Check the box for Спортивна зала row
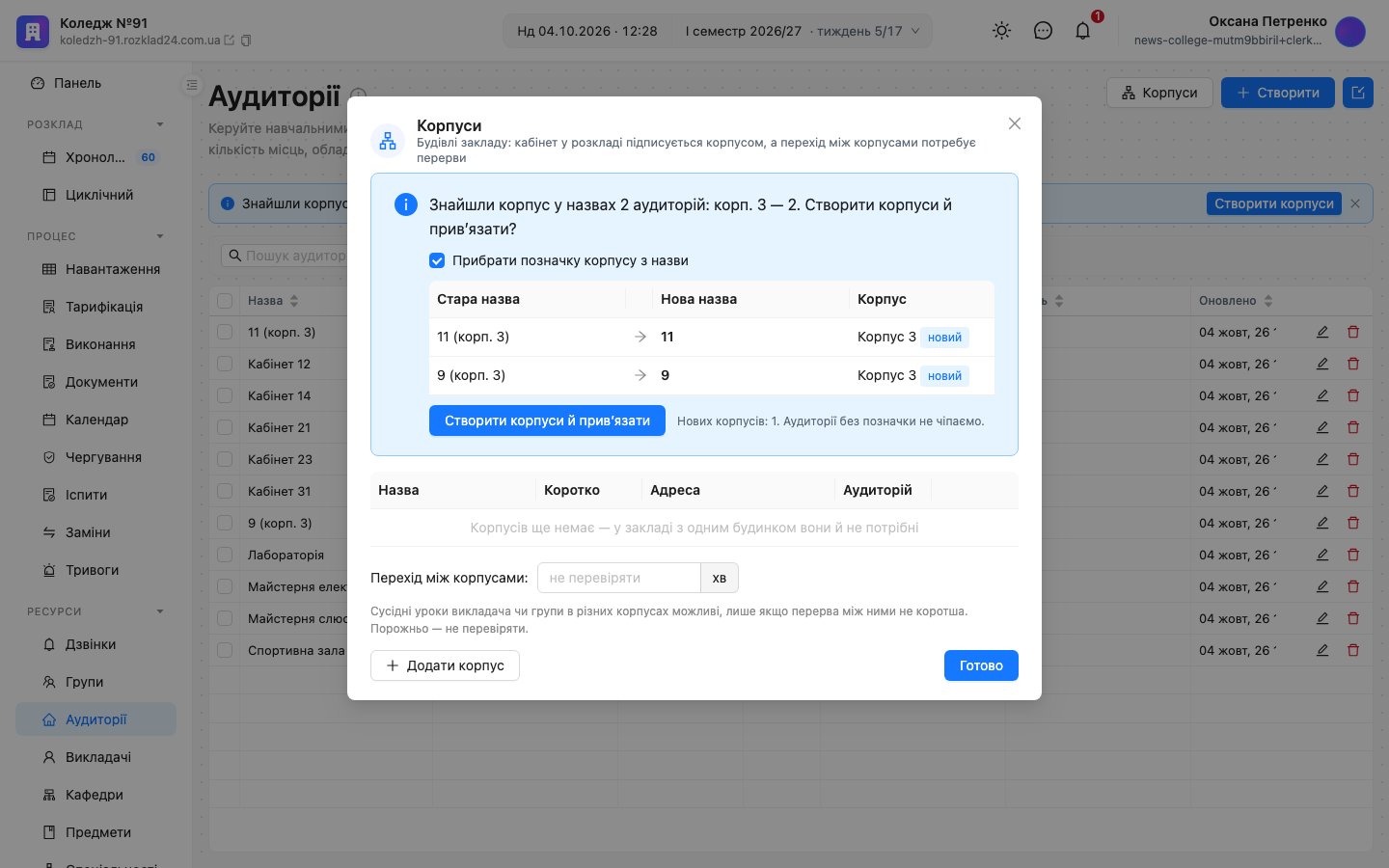 [x=225, y=650]
